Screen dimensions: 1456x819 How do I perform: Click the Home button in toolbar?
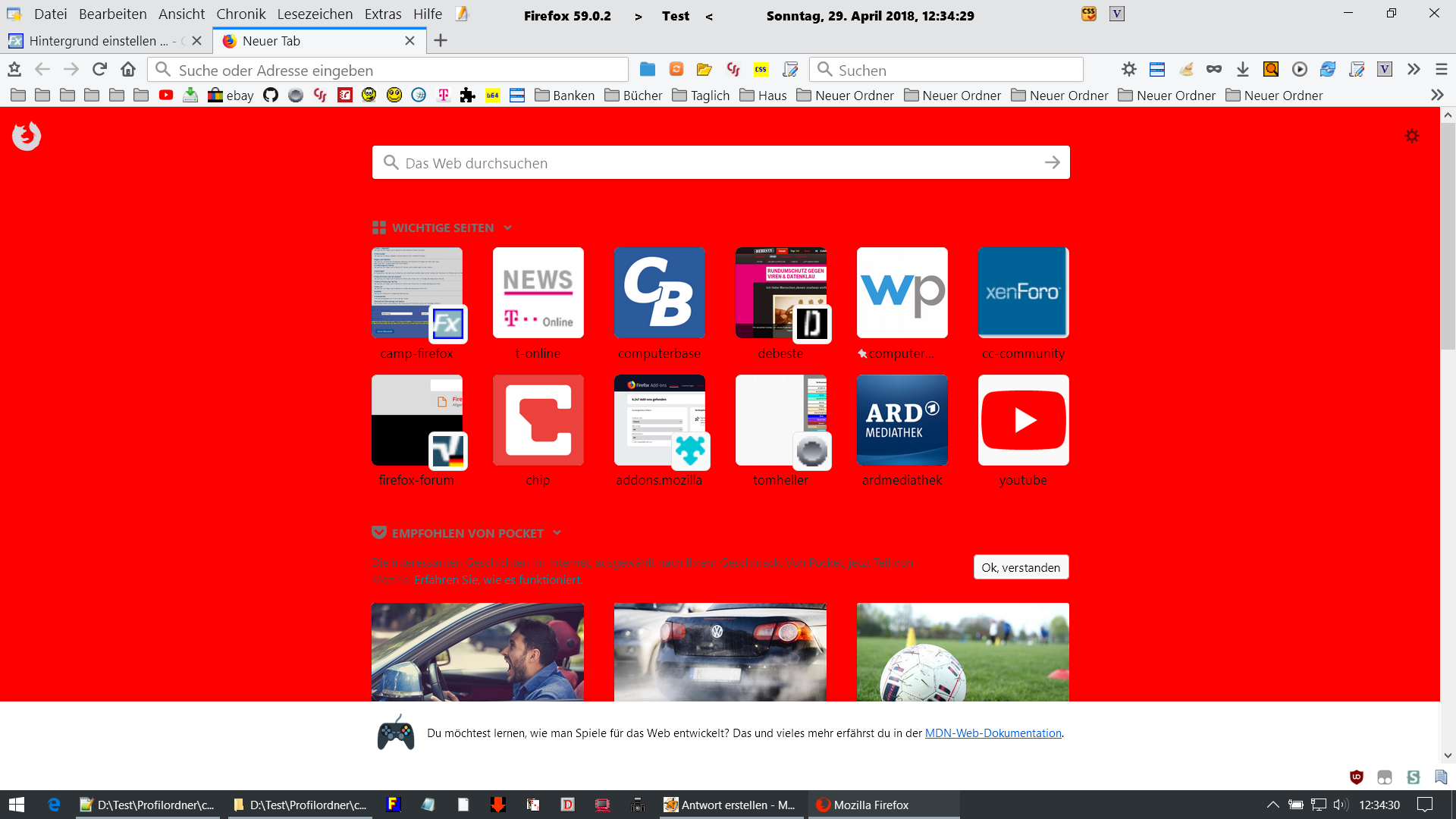[128, 70]
